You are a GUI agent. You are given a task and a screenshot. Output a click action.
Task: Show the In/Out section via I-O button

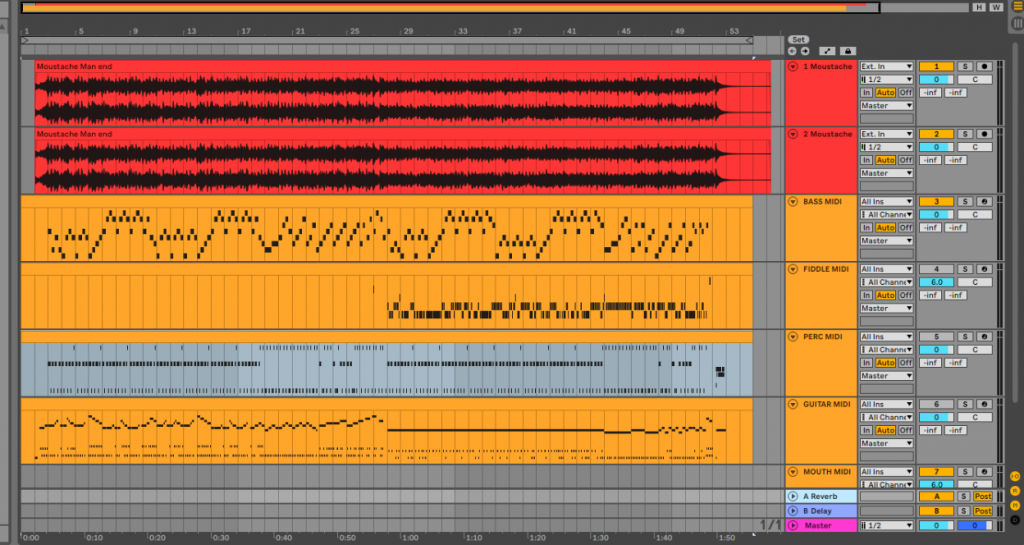click(1015, 477)
